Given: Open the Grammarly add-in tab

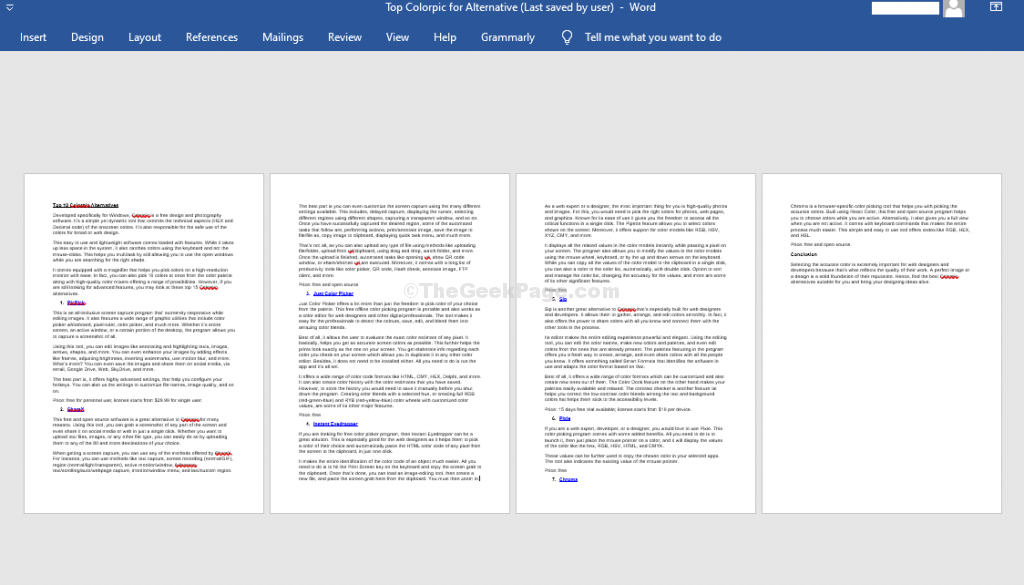Looking at the screenshot, I should 507,37.
